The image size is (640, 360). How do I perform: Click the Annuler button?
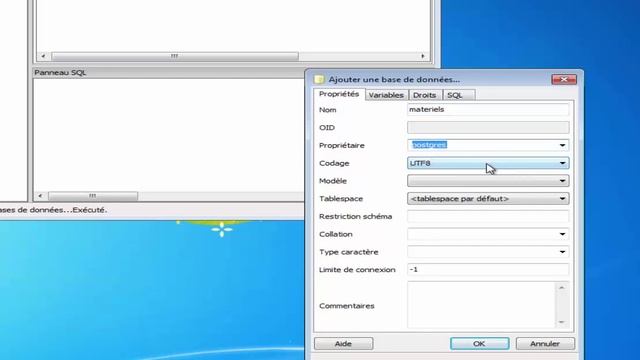click(x=545, y=344)
